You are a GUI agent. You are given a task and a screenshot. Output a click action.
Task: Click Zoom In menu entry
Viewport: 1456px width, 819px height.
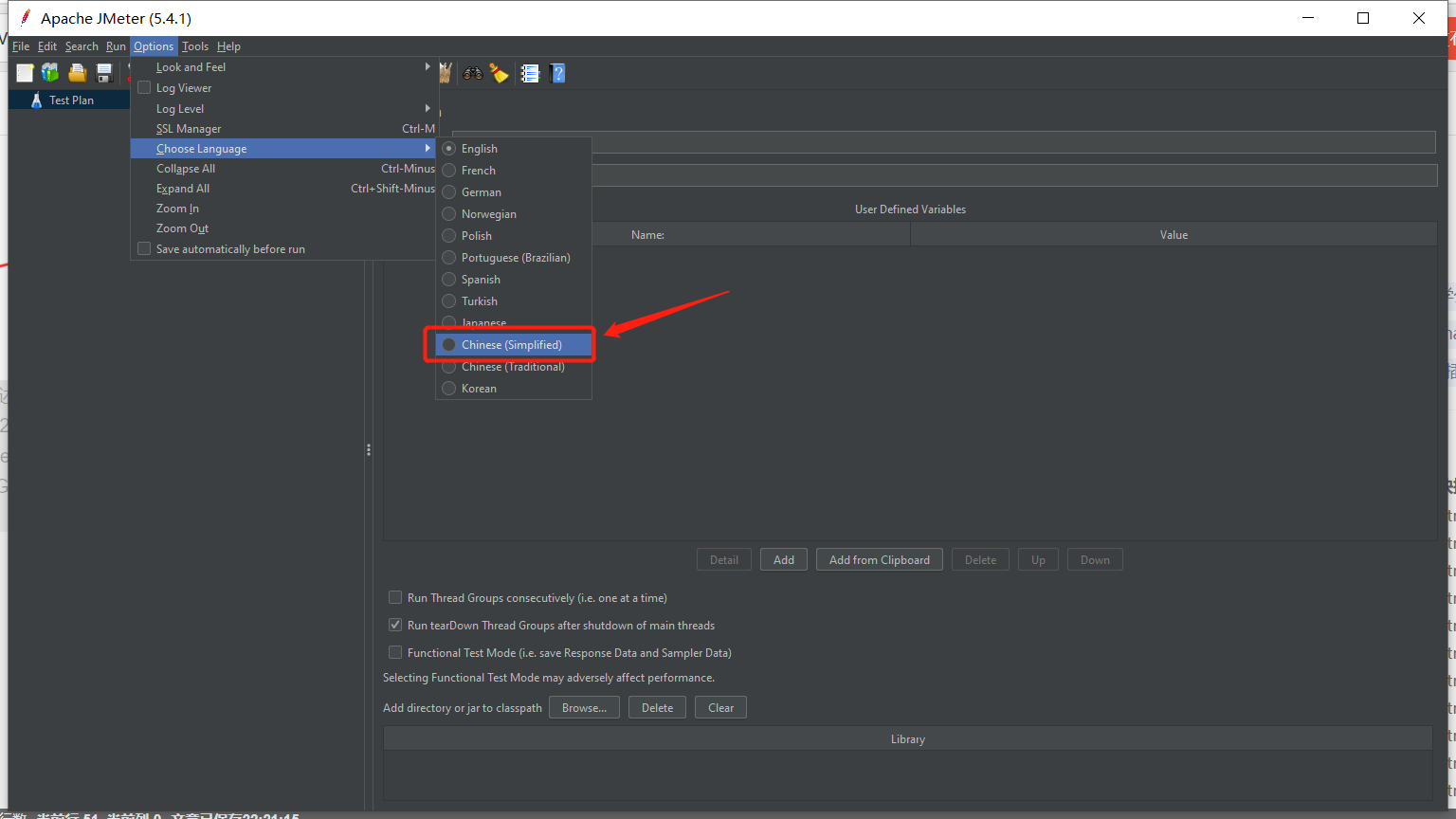click(283, 209)
